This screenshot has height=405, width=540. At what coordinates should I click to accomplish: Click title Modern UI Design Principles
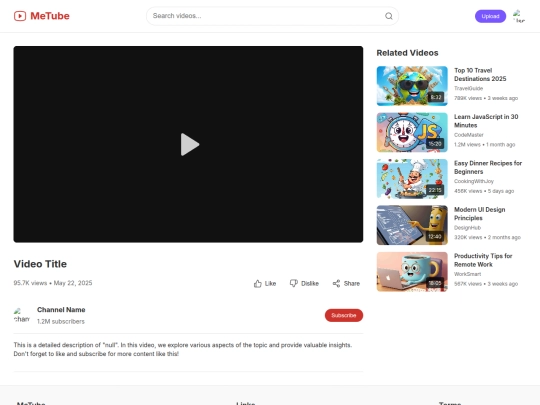(x=479, y=214)
